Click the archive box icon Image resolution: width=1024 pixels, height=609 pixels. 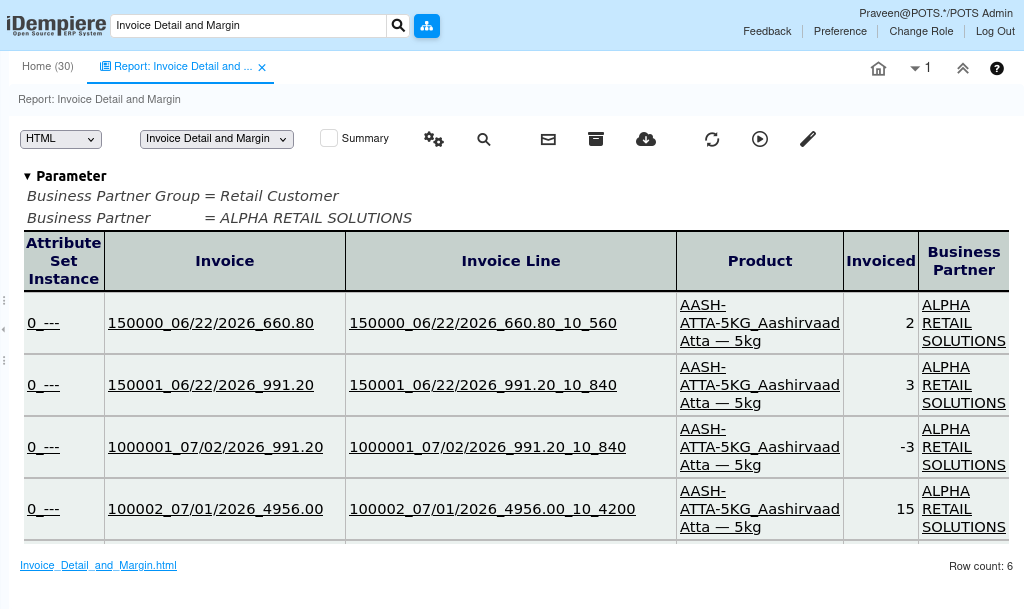pos(596,139)
